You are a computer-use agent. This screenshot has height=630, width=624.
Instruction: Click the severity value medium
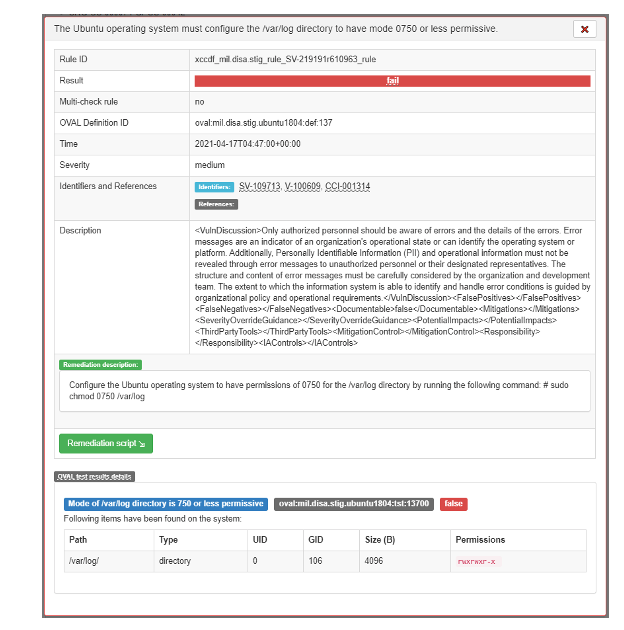point(210,165)
